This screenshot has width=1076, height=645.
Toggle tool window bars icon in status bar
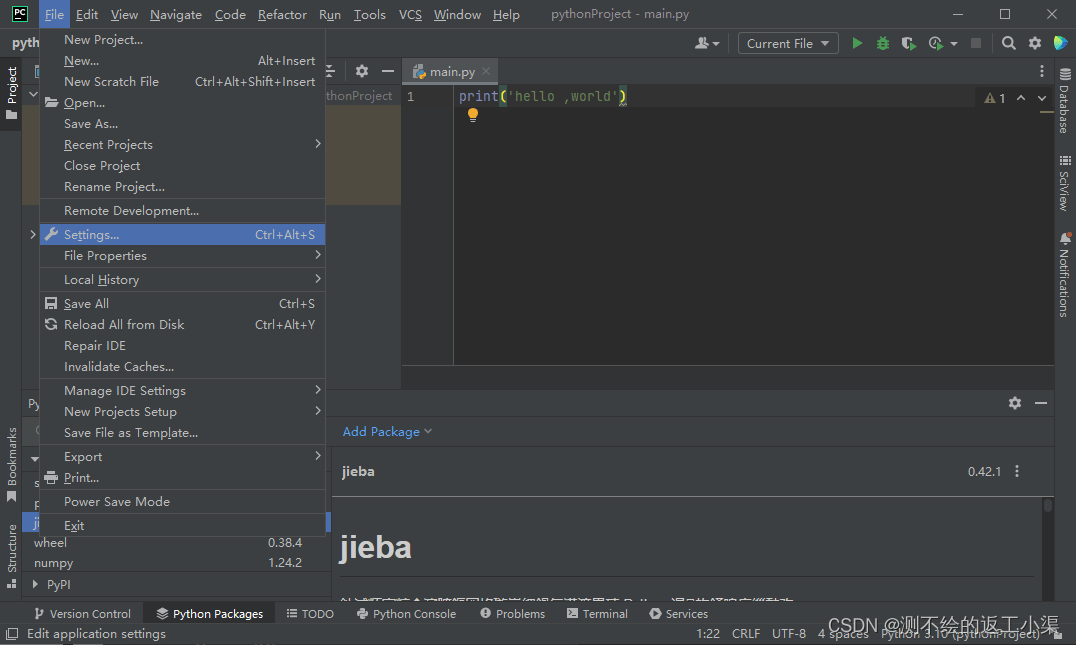click(x=12, y=634)
